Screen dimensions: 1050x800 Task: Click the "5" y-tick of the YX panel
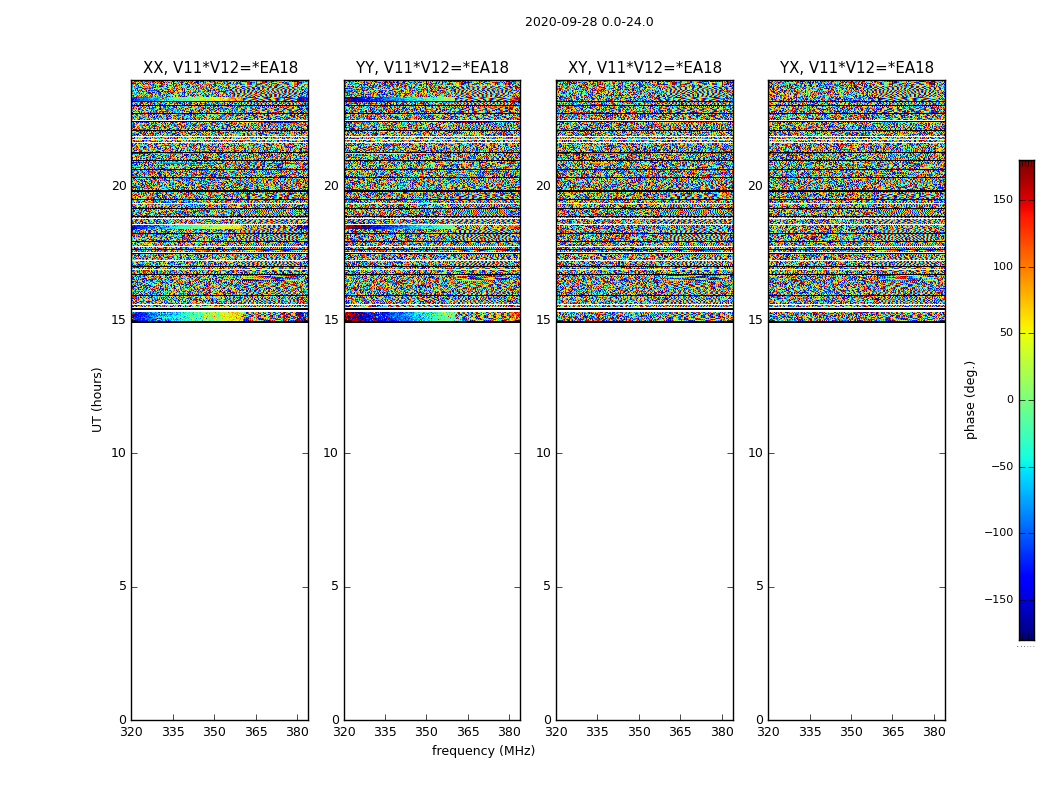point(759,586)
